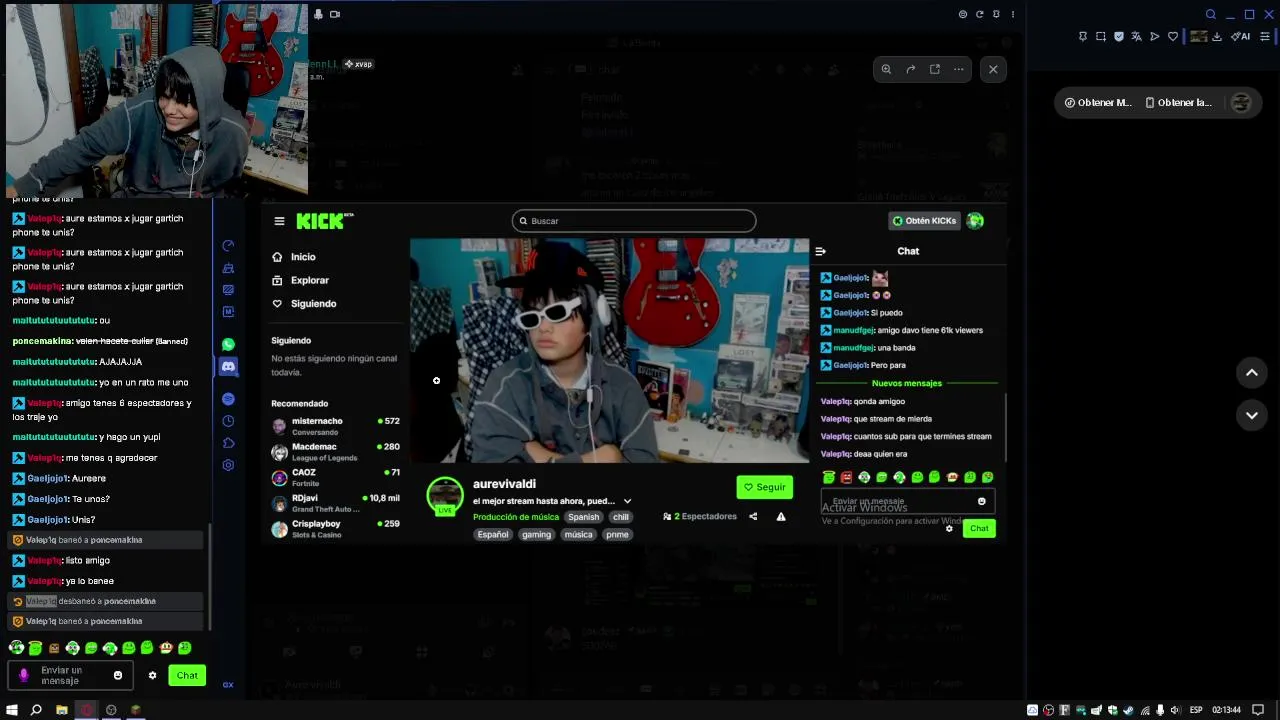
Task: Click the translate page icon
Action: click(x=1137, y=36)
